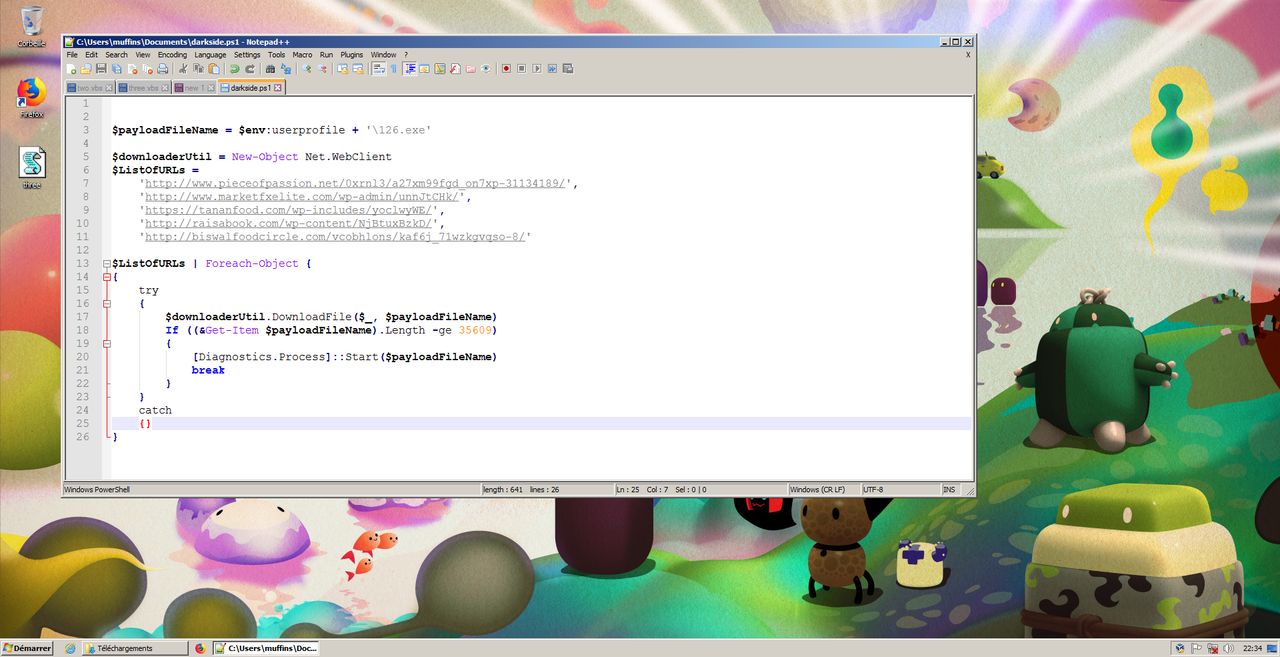Image resolution: width=1280 pixels, height=657 pixels.
Task: Open the File menu
Action: 72,55
